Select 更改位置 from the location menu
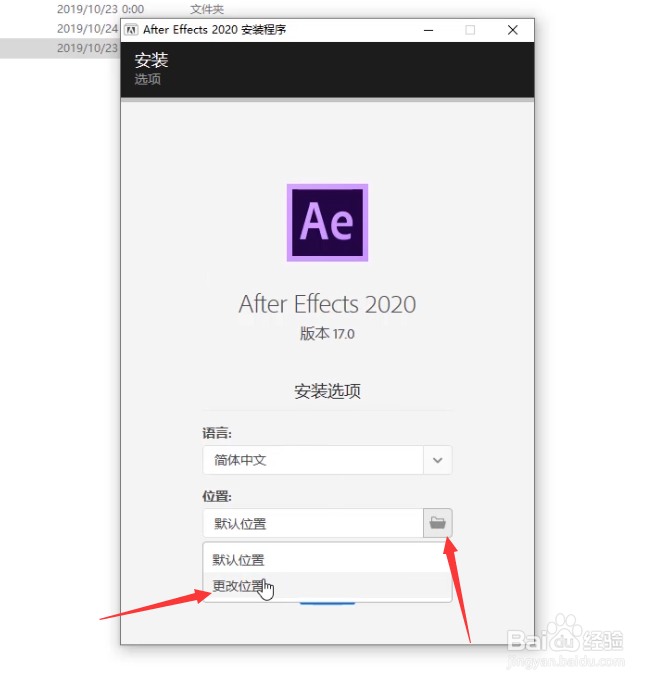Screen dimensions: 661x684 [327, 585]
